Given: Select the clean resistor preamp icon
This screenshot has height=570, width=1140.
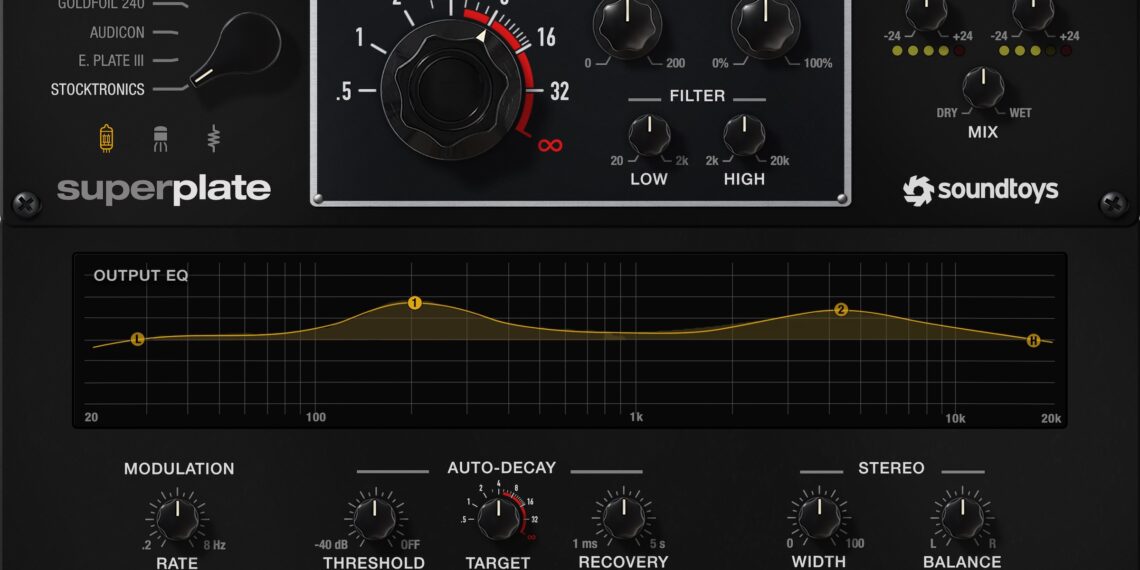Looking at the screenshot, I should click(x=213, y=138).
